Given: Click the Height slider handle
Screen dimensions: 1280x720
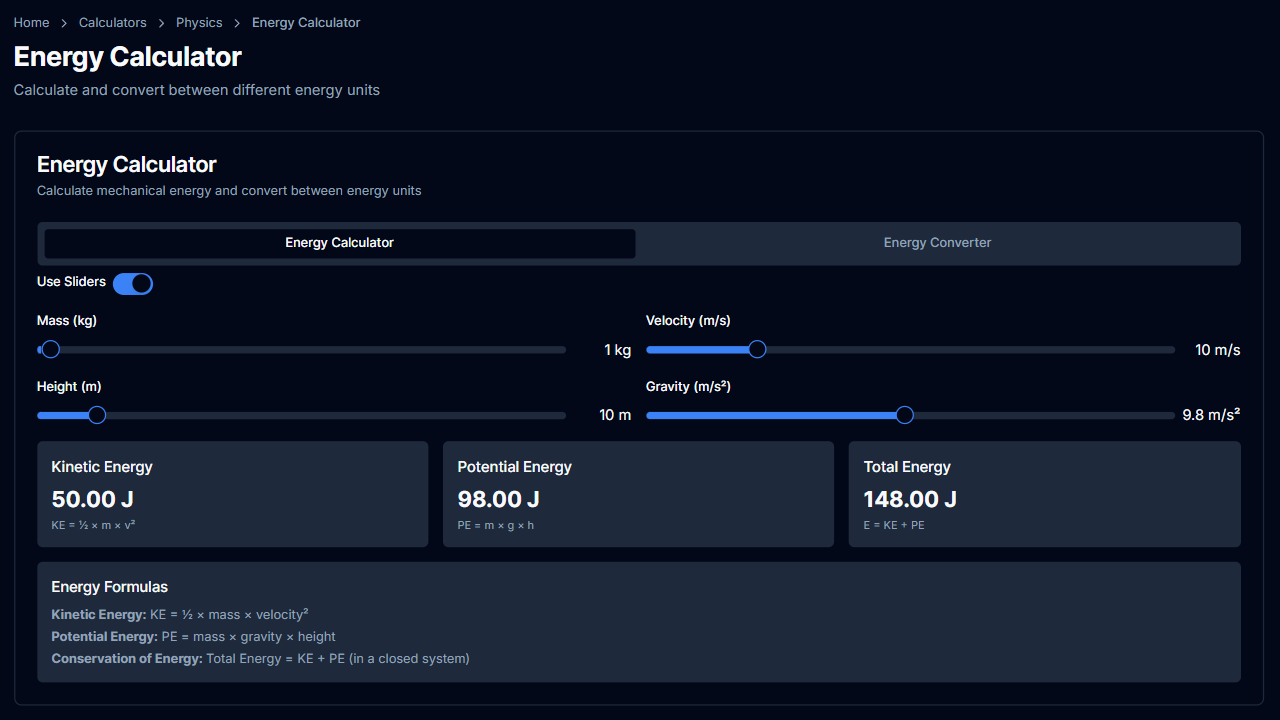Looking at the screenshot, I should click(97, 415).
